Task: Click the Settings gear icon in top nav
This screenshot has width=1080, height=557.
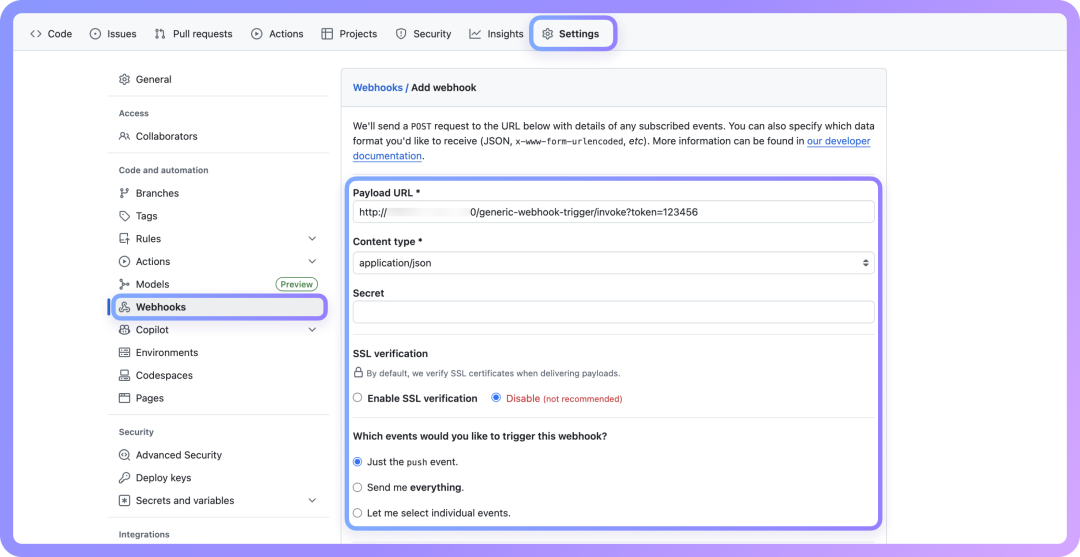Action: (548, 34)
